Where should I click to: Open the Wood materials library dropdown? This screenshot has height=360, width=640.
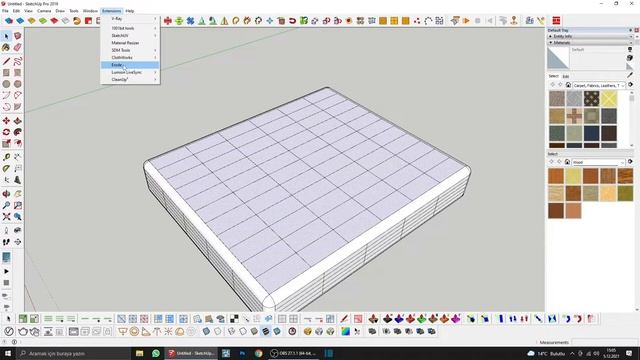pyautogui.click(x=599, y=162)
